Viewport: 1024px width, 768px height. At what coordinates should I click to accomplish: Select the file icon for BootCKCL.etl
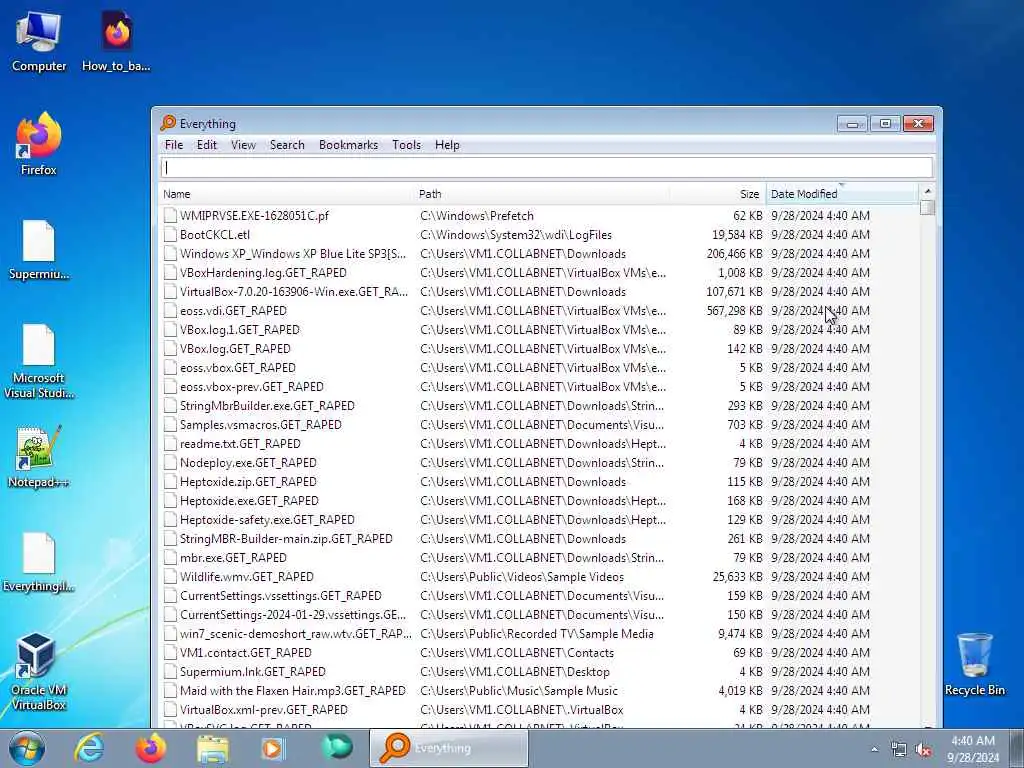(170, 234)
